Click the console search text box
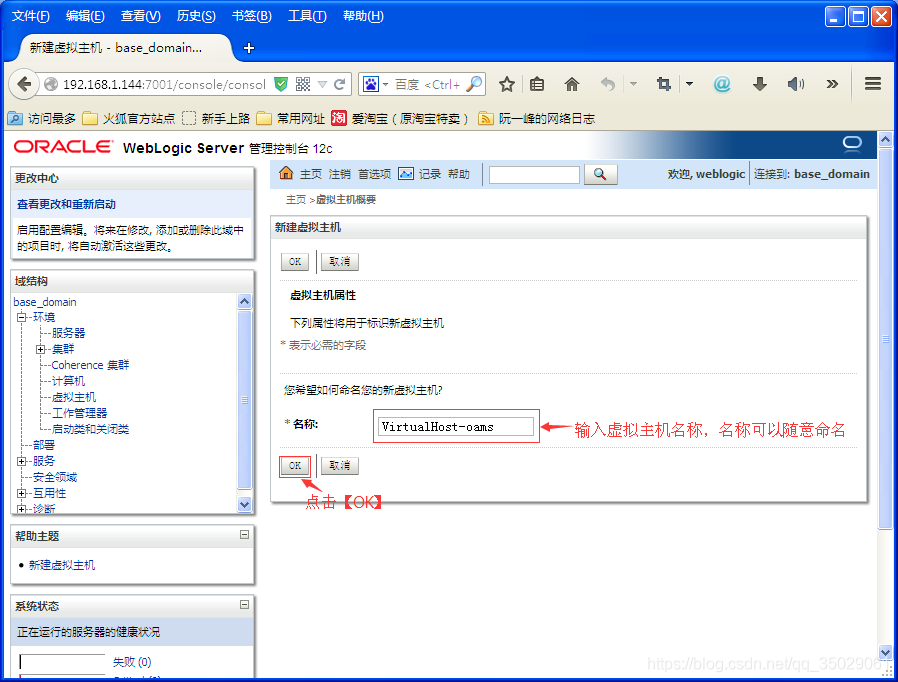 pos(534,174)
